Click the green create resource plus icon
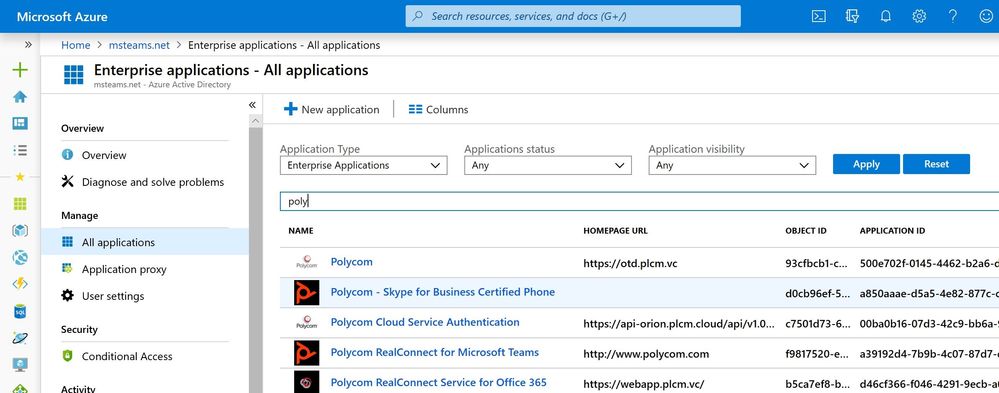 [x=20, y=69]
